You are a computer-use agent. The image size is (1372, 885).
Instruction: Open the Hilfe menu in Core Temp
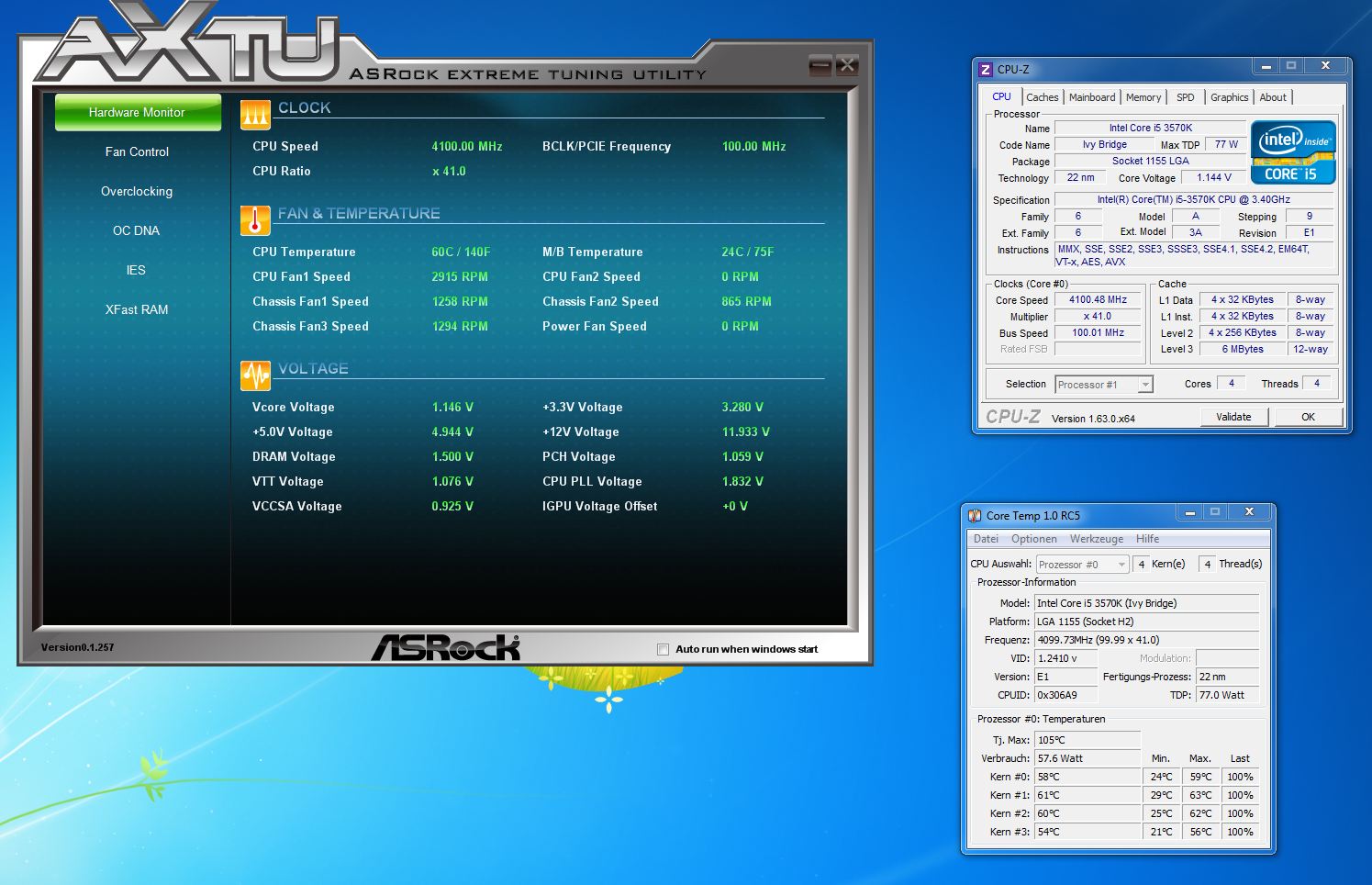coord(1147,539)
